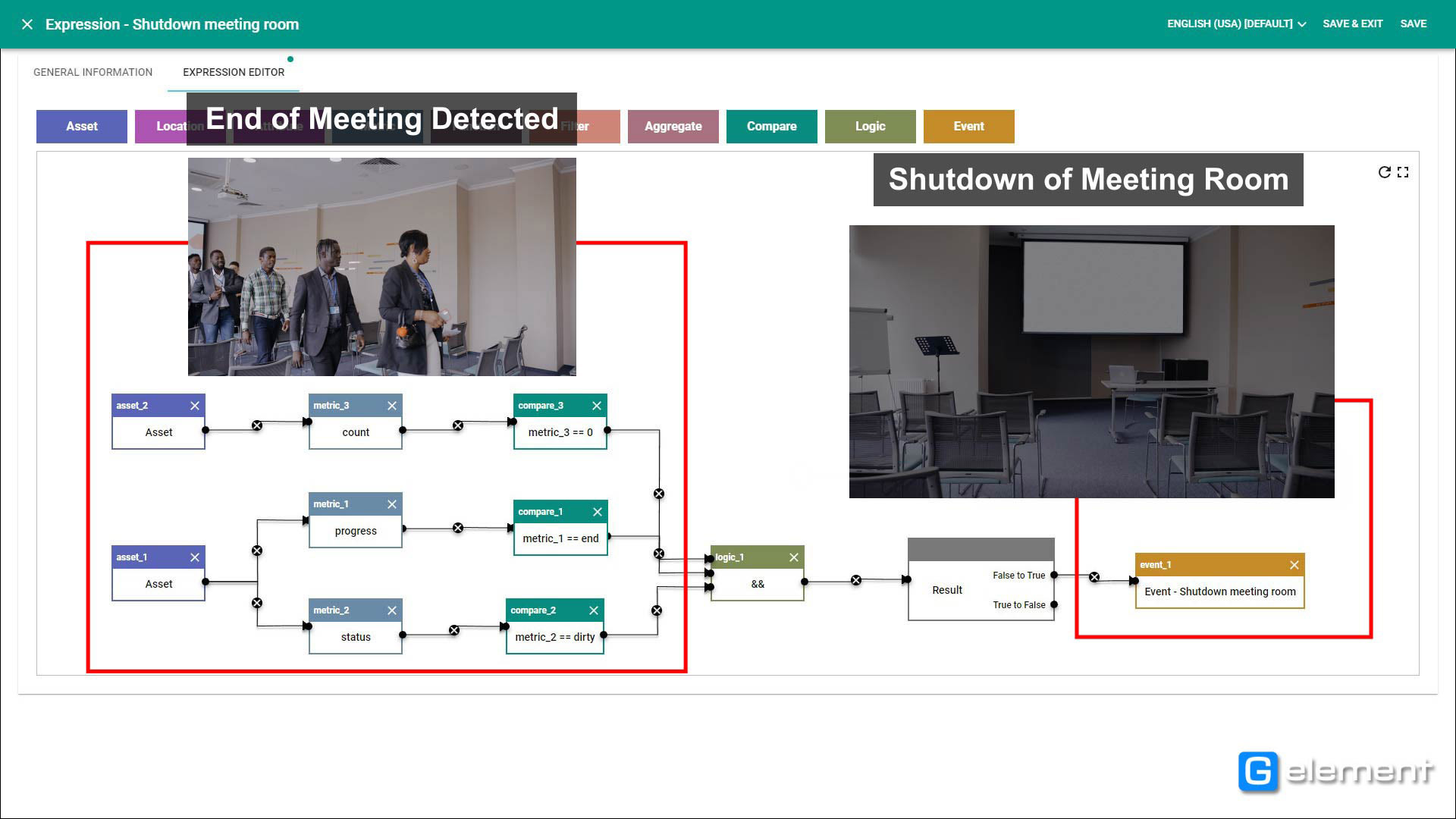Select the metric_1 == end compare node

point(560,538)
